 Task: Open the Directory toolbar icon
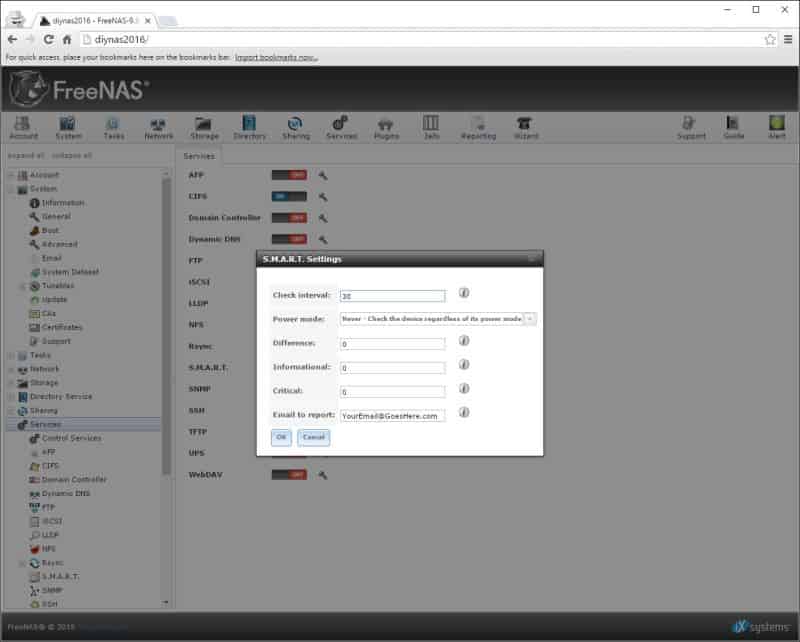[249, 127]
